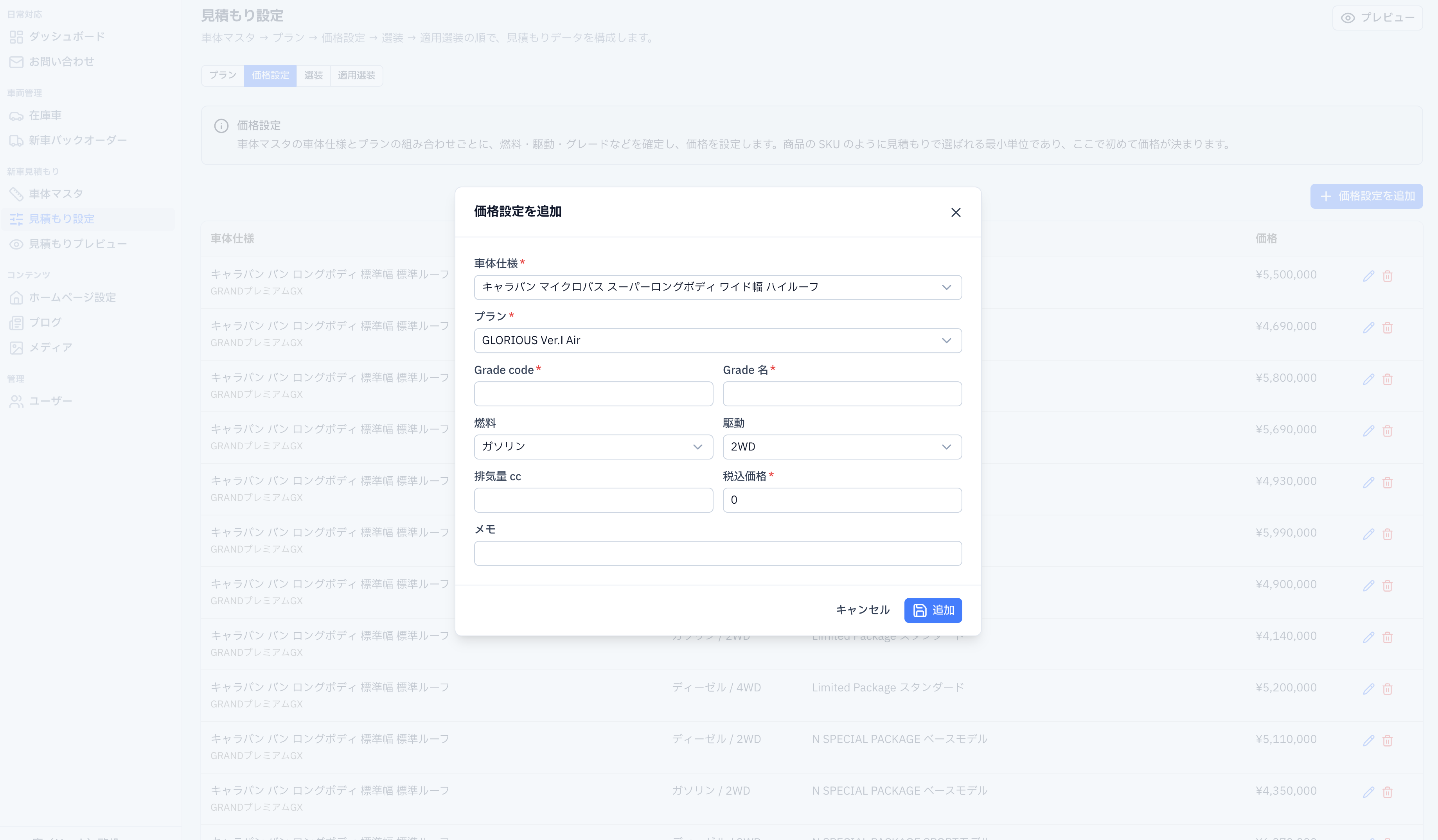This screenshot has height=840, width=1438.
Task: Delete the ¥4,900,000 row with trash icon
Action: tap(1387, 586)
